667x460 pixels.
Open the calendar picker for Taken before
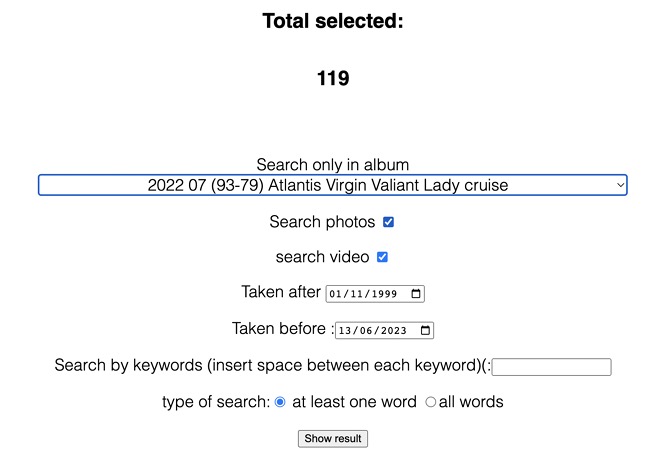point(426,330)
